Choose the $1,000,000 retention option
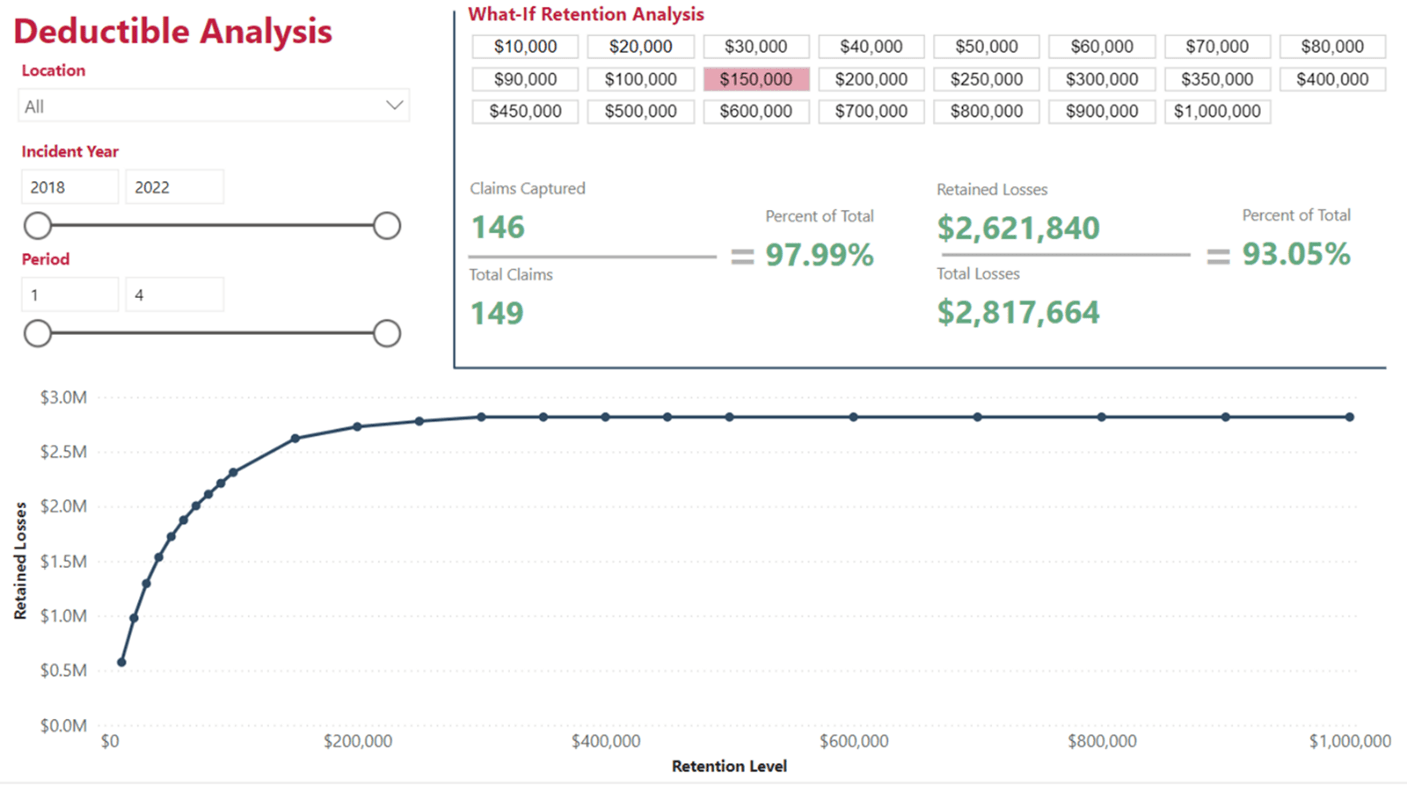Screen dimensions: 1407x785 pos(1216,111)
